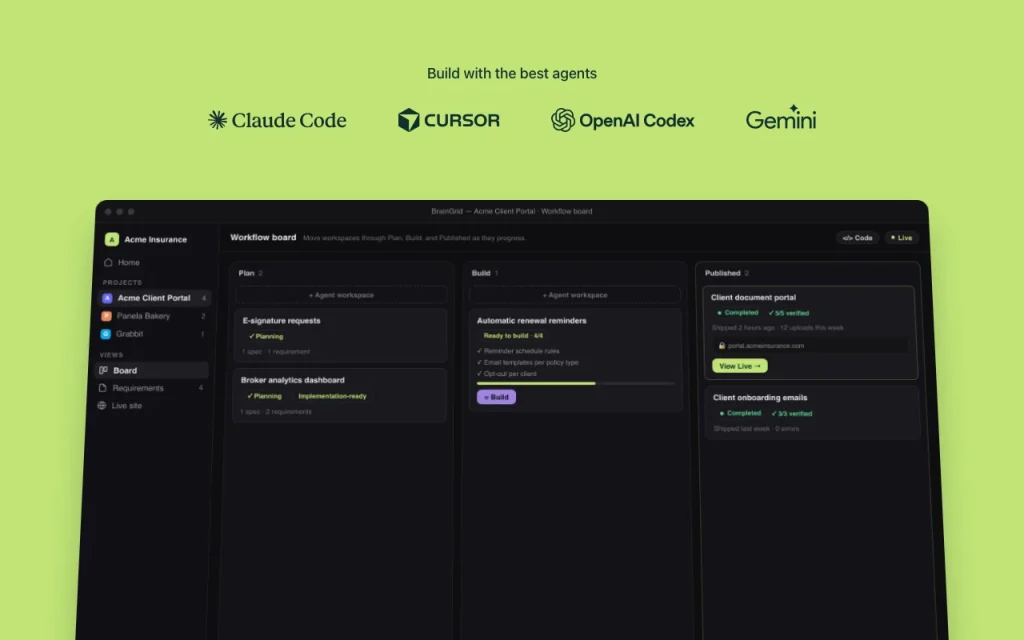Open the Broker analytics dashboard card

click(x=340, y=396)
